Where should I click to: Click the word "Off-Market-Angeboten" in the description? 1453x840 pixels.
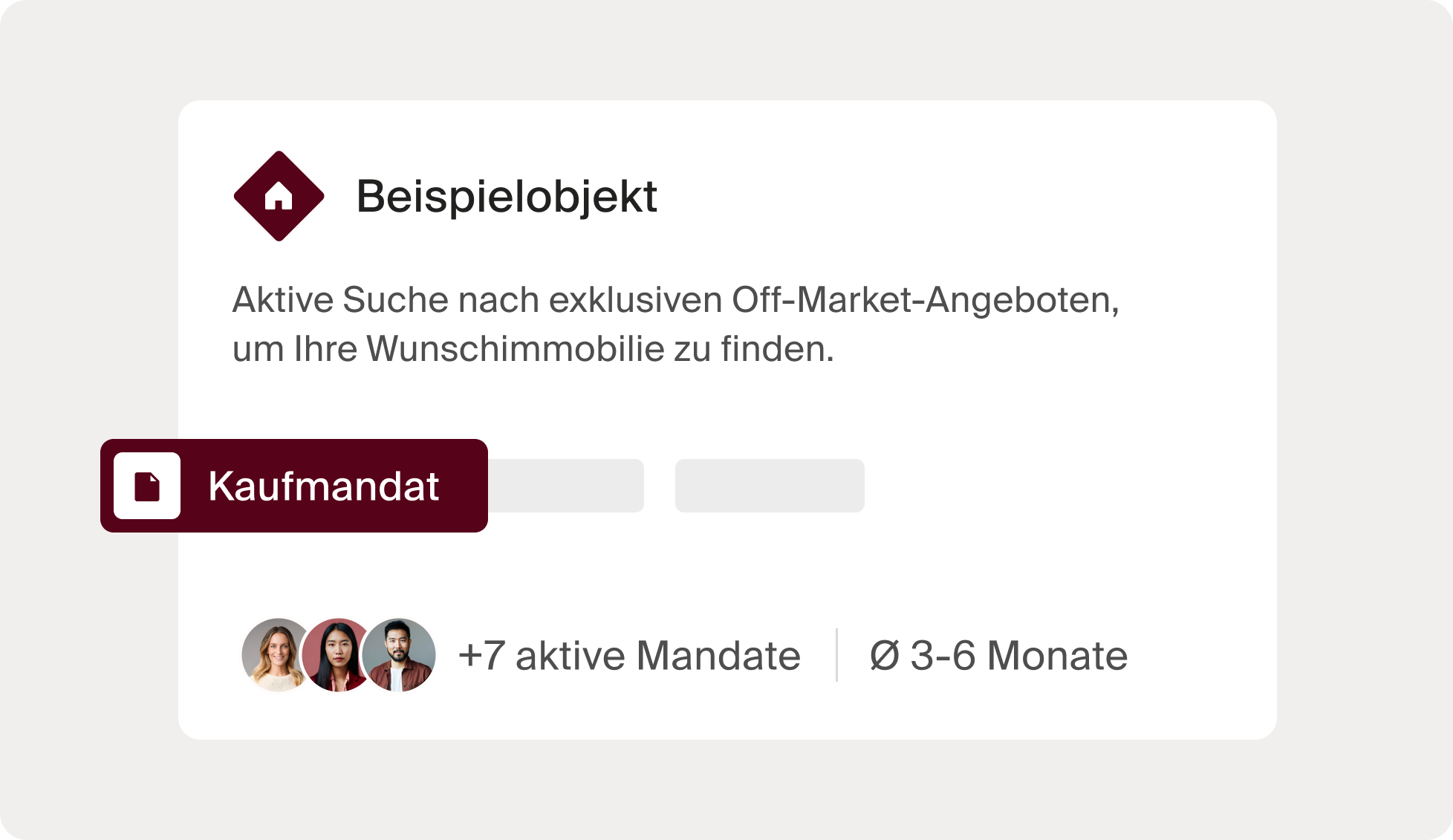click(925, 300)
